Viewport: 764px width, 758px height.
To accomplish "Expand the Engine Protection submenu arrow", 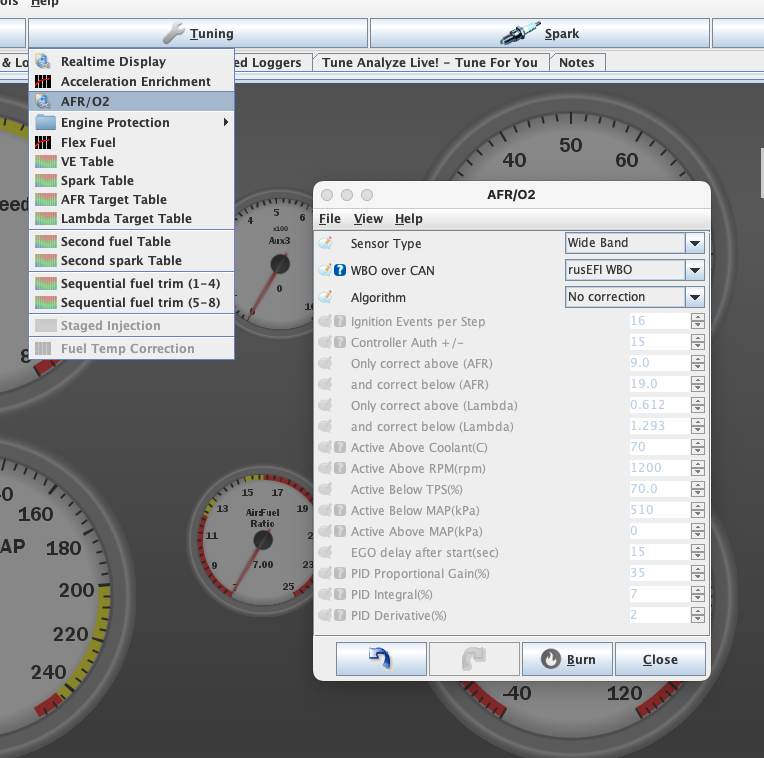I will click(x=226, y=122).
